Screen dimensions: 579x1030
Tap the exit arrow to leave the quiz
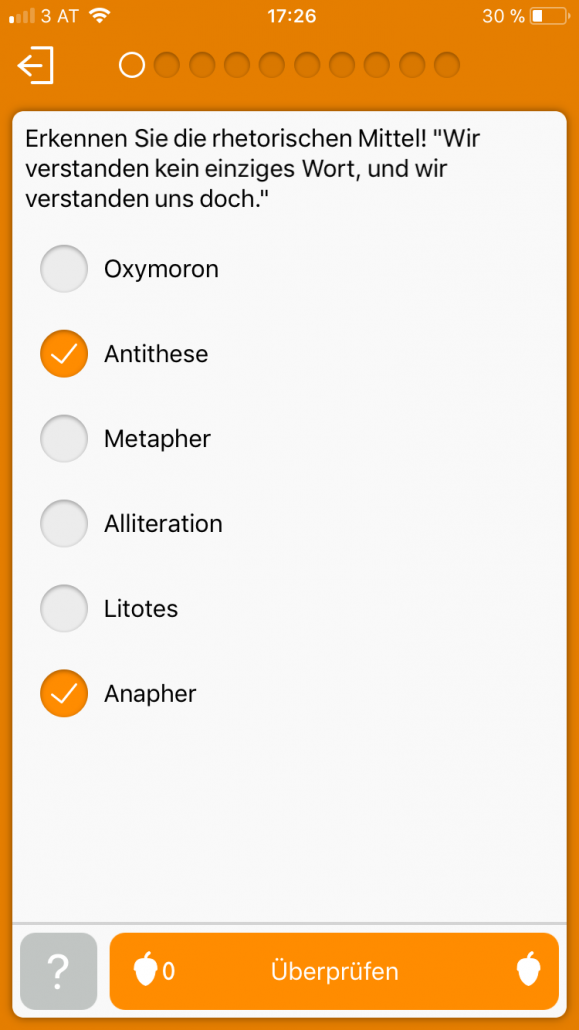(36, 65)
